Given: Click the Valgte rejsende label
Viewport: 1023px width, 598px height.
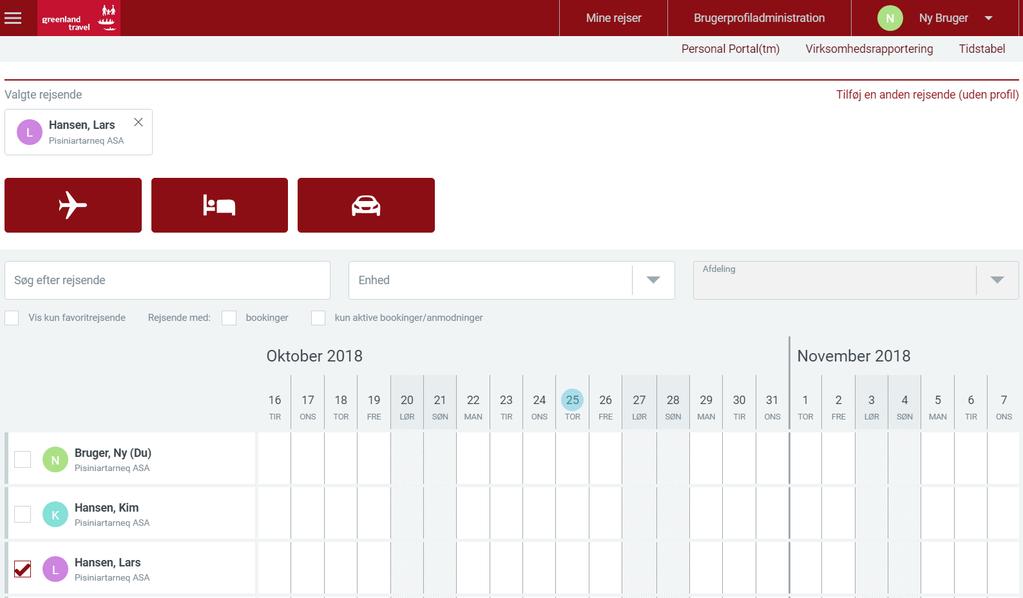Looking at the screenshot, I should coord(43,95).
